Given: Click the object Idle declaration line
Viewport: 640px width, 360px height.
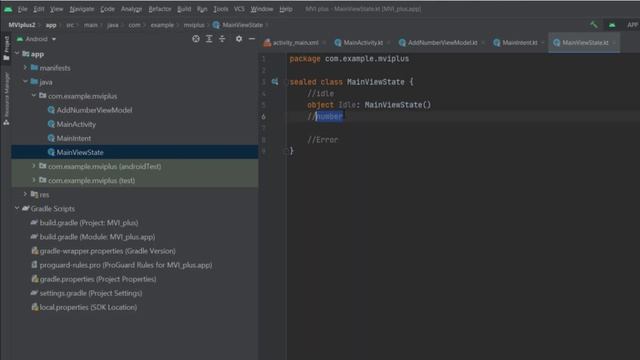Looking at the screenshot, I should 369,105.
